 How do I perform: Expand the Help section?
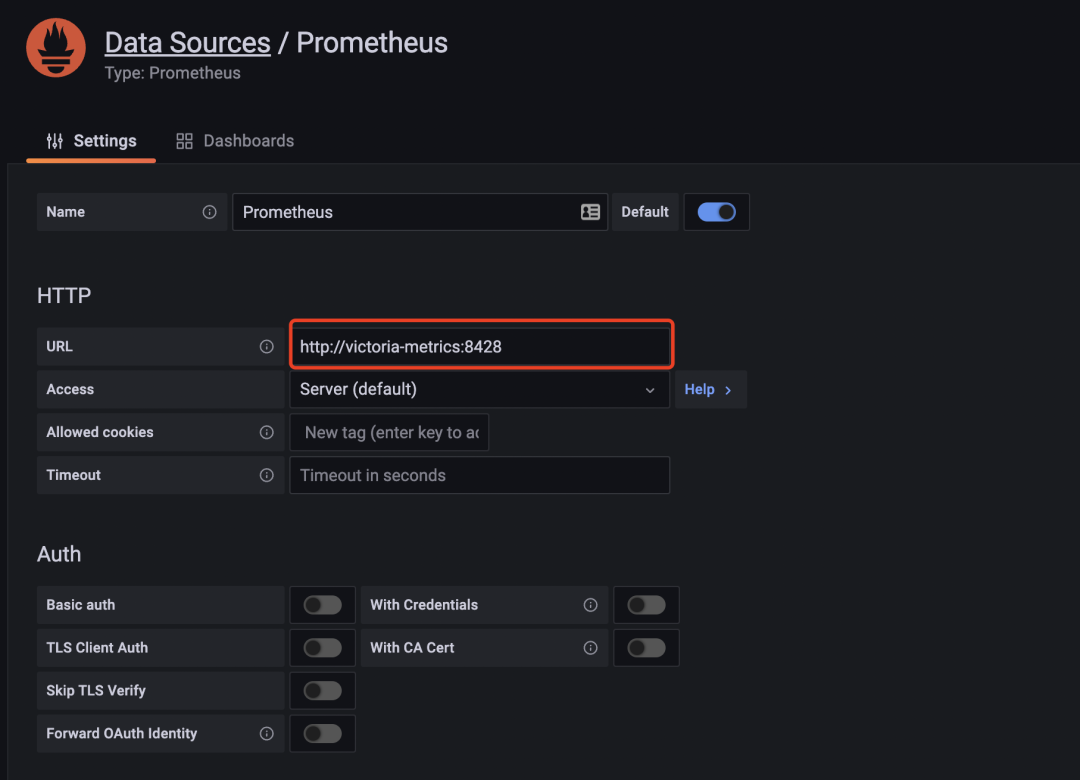(x=708, y=390)
